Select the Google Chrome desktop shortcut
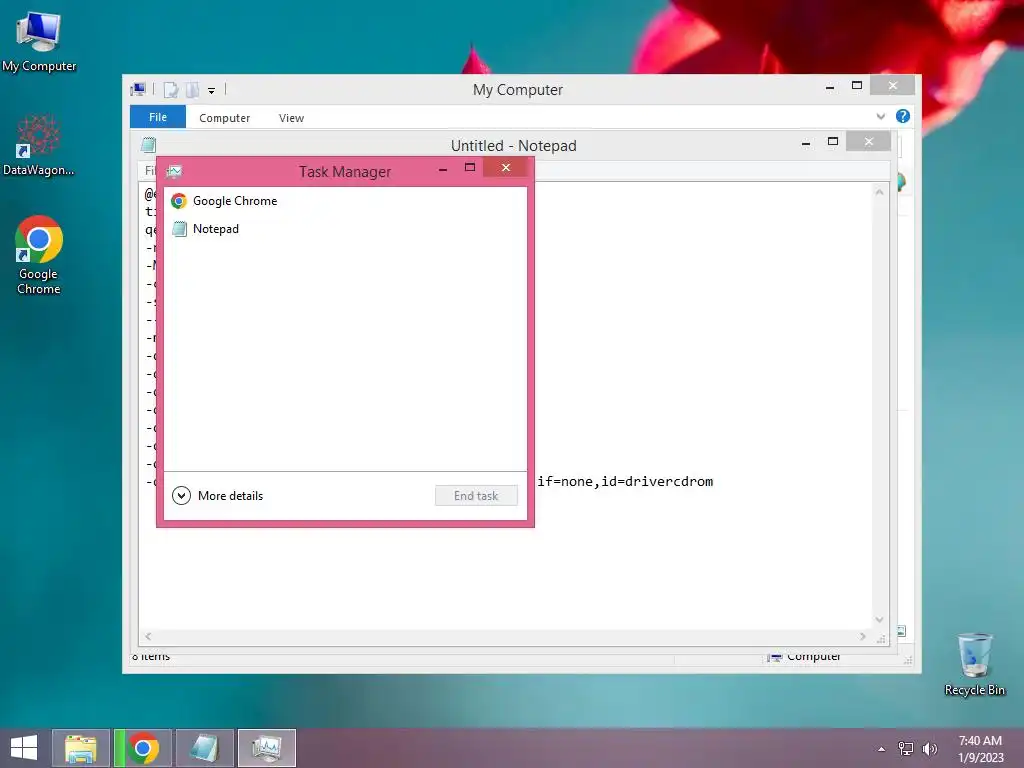Screen dimensions: 1024x768 click(39, 255)
